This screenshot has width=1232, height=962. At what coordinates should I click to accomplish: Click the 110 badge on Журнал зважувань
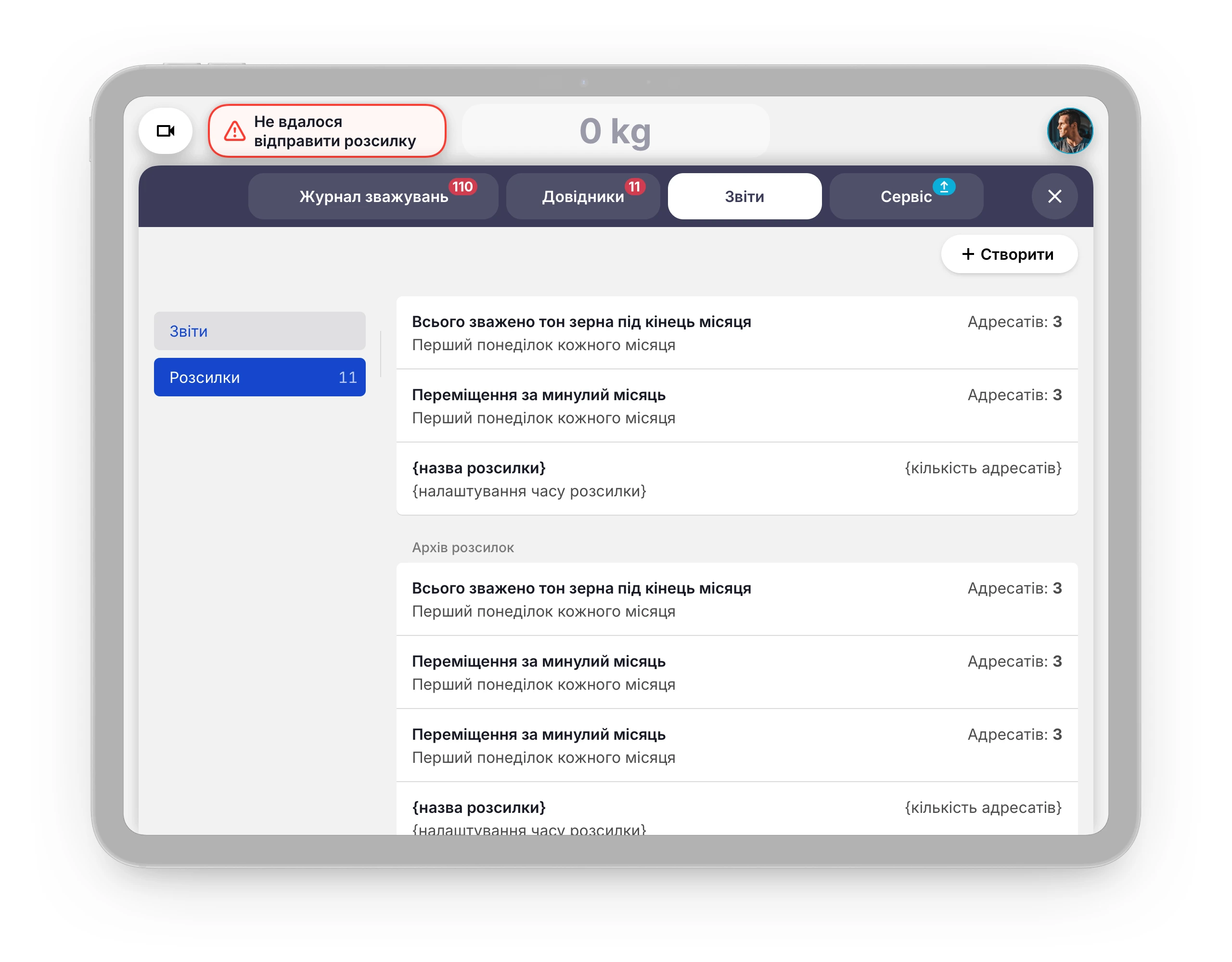(462, 187)
